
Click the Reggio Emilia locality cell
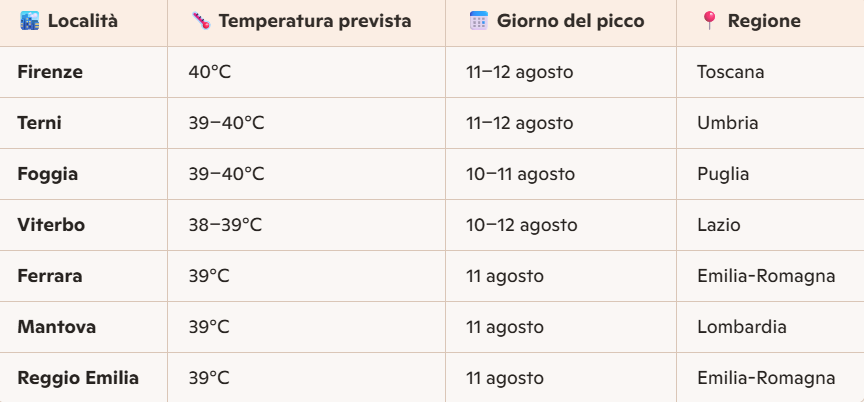coord(78,378)
